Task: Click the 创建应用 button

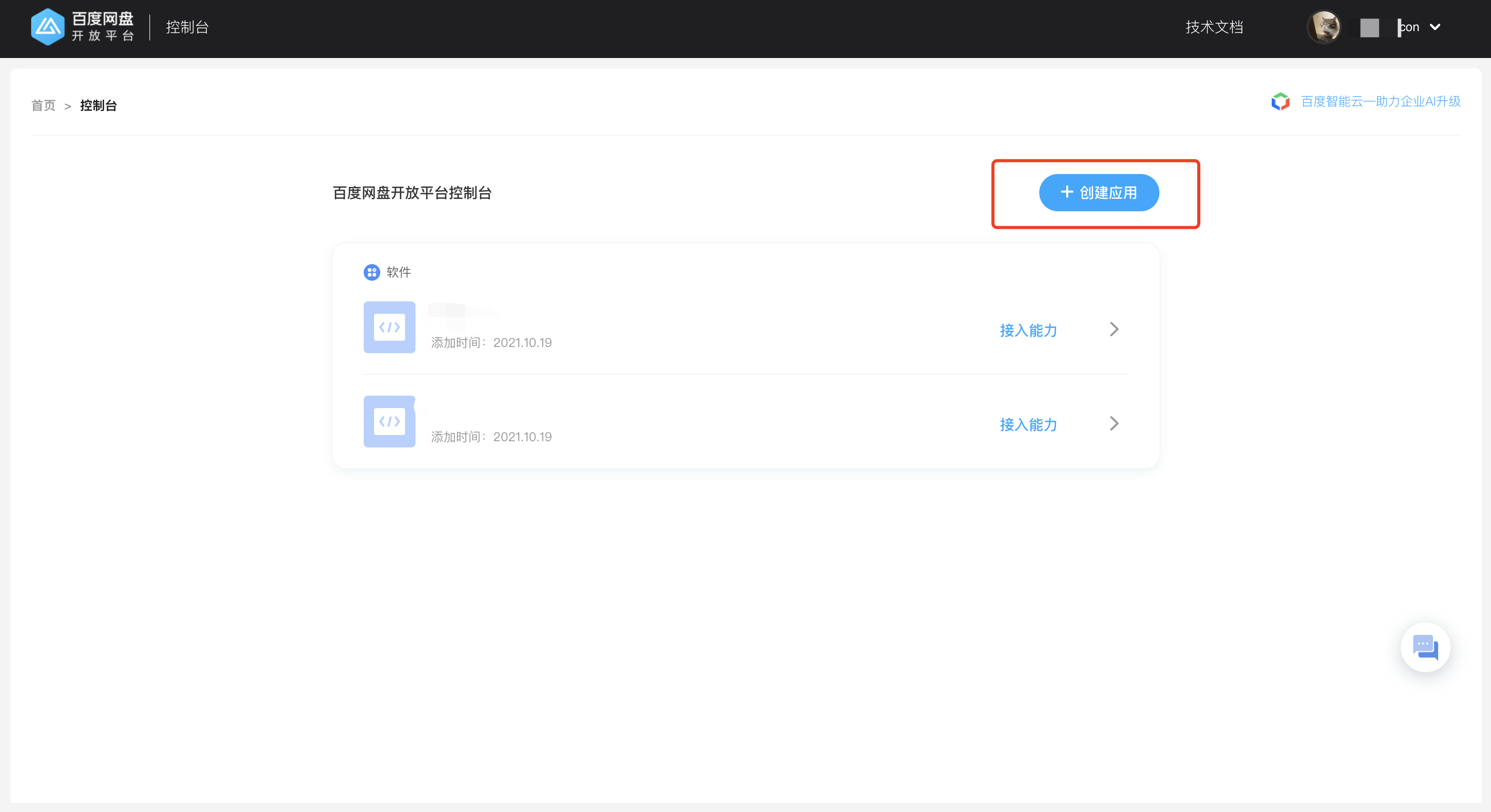Action: pos(1099,193)
